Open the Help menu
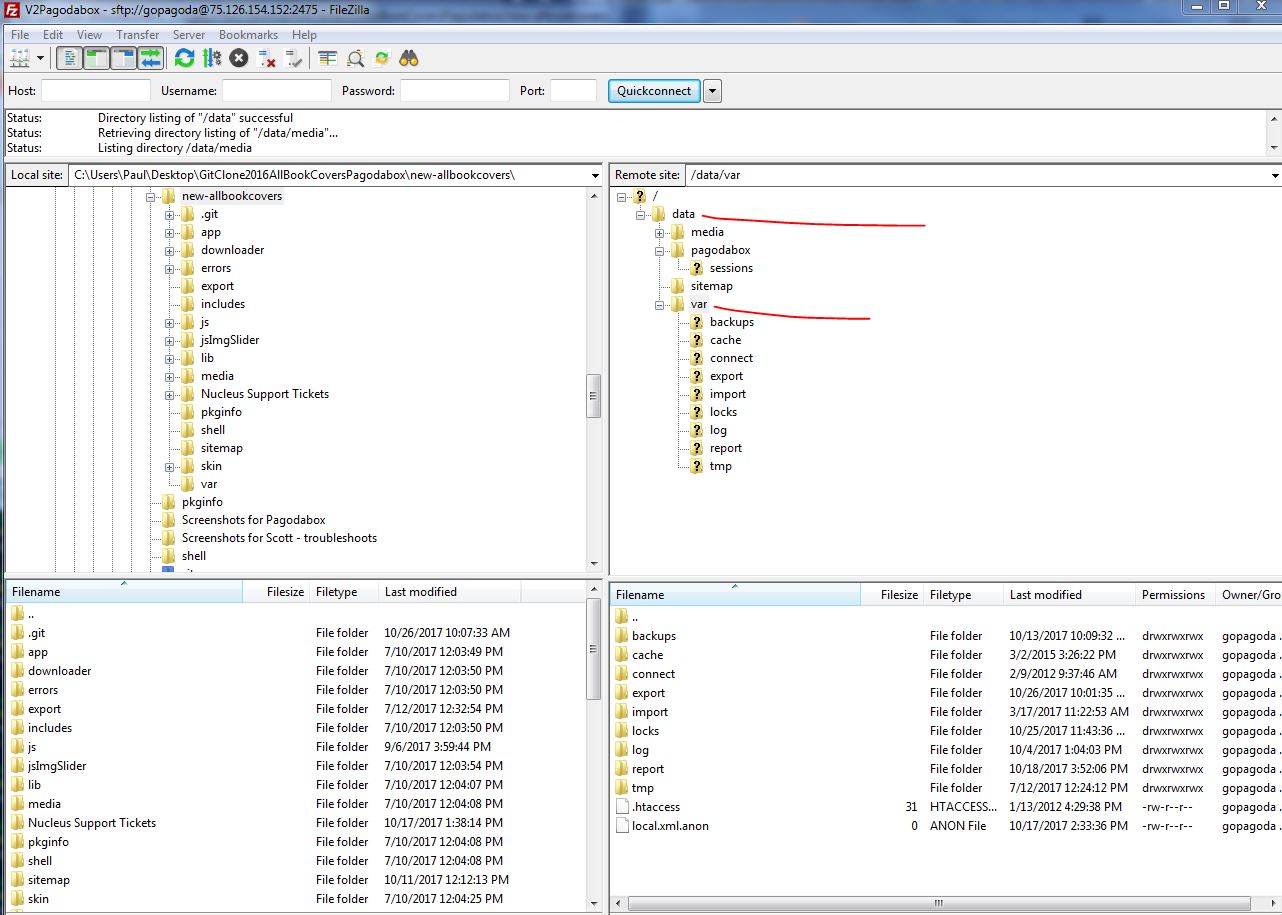The width and height of the screenshot is (1282, 915). (304, 35)
